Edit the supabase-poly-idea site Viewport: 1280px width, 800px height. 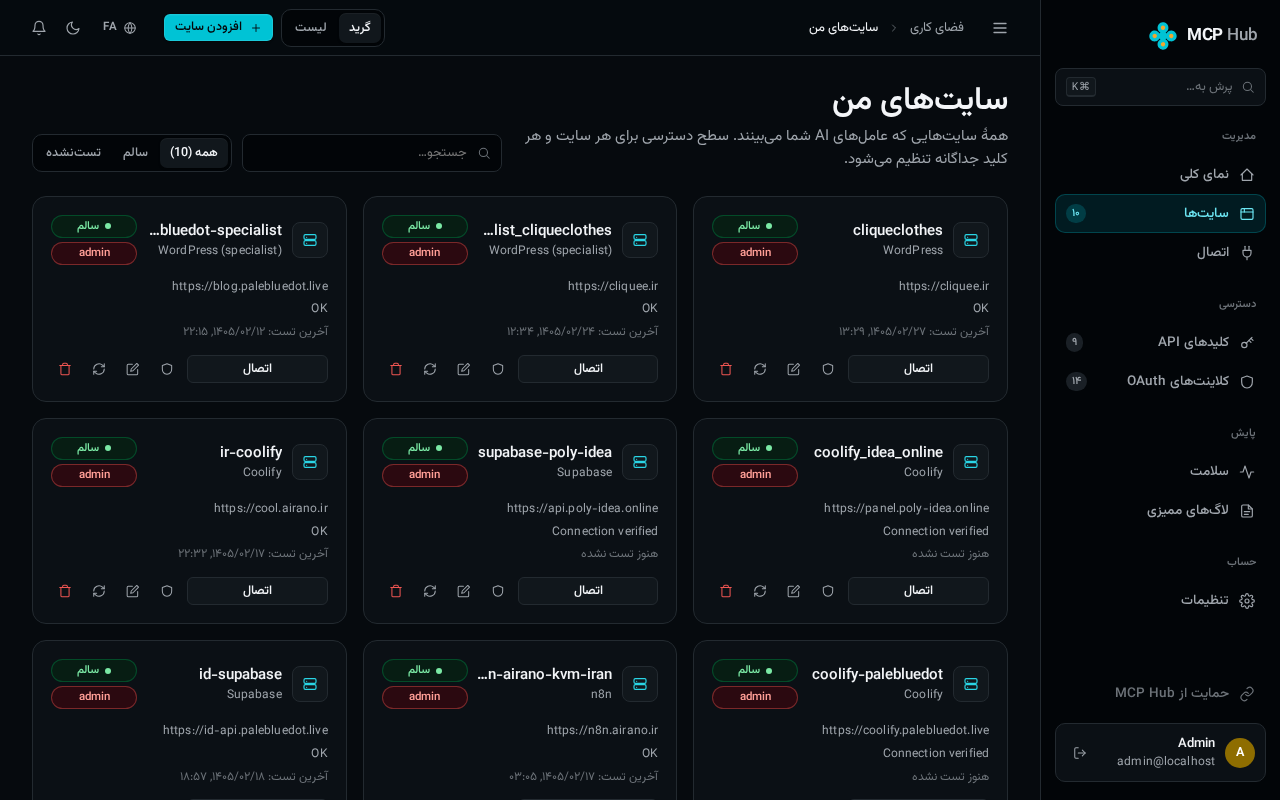(x=464, y=591)
